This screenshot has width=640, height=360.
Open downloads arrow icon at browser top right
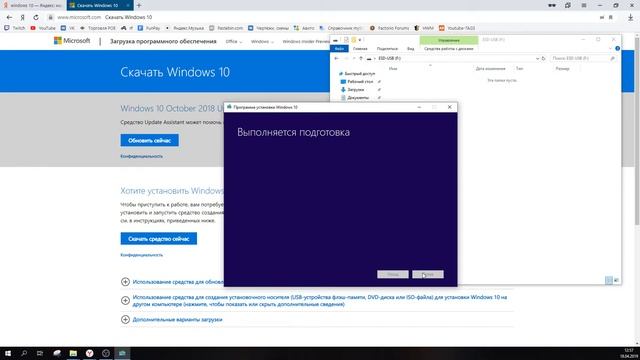tap(631, 17)
